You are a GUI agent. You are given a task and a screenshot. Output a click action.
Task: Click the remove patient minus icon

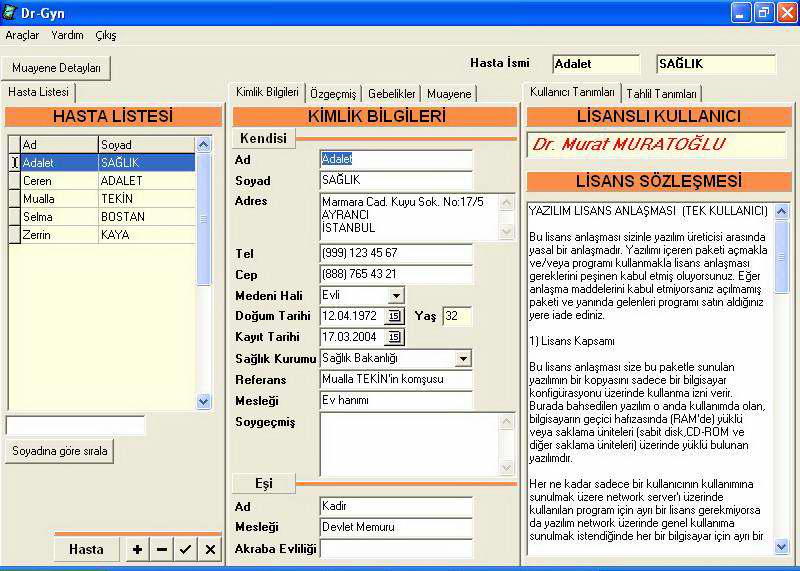[161, 549]
